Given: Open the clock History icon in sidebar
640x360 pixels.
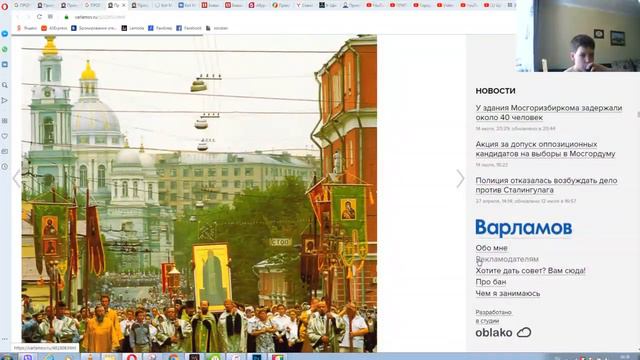Looking at the screenshot, I should (x=5, y=167).
